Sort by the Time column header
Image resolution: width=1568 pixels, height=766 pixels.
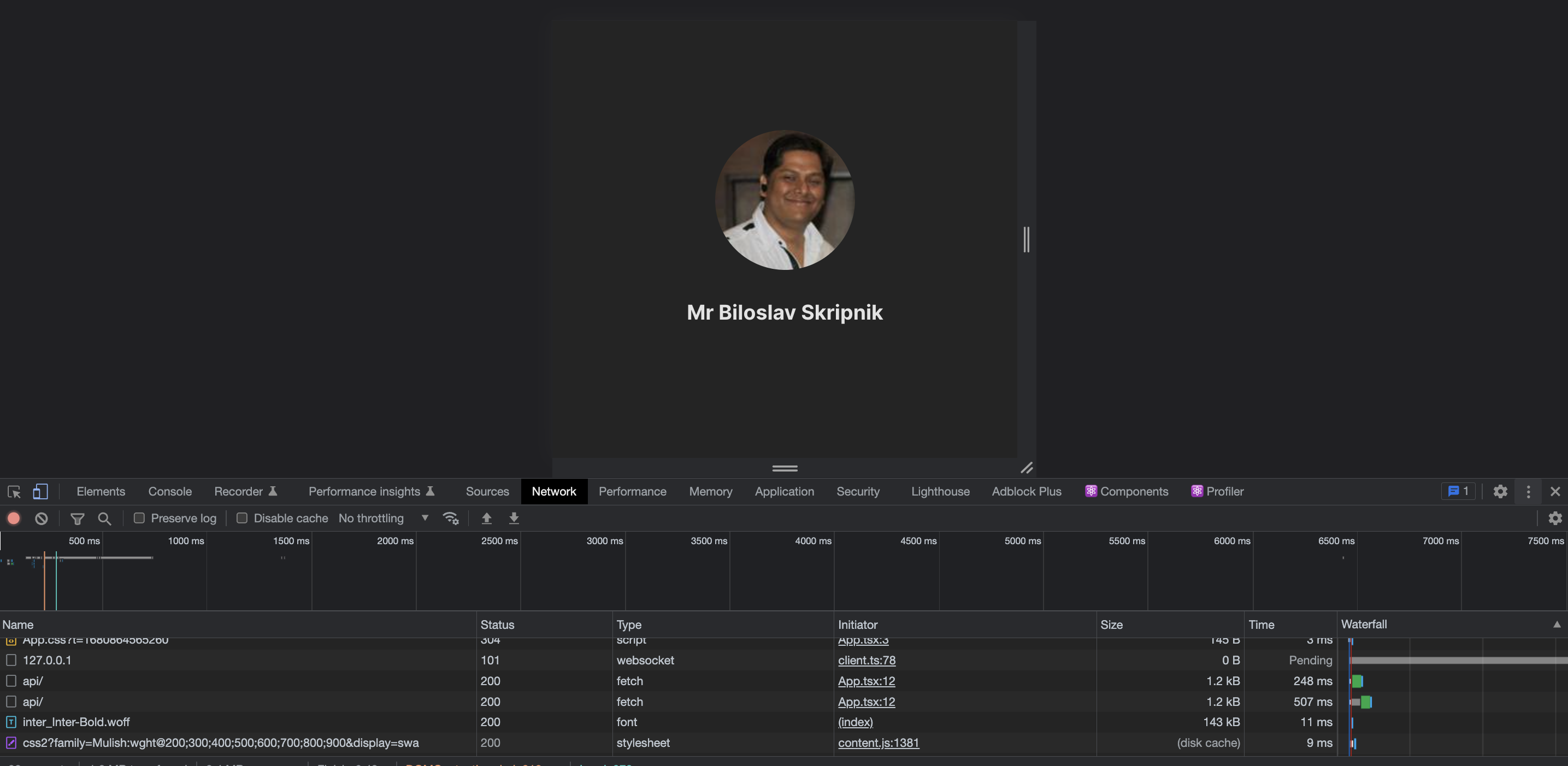click(1290, 624)
